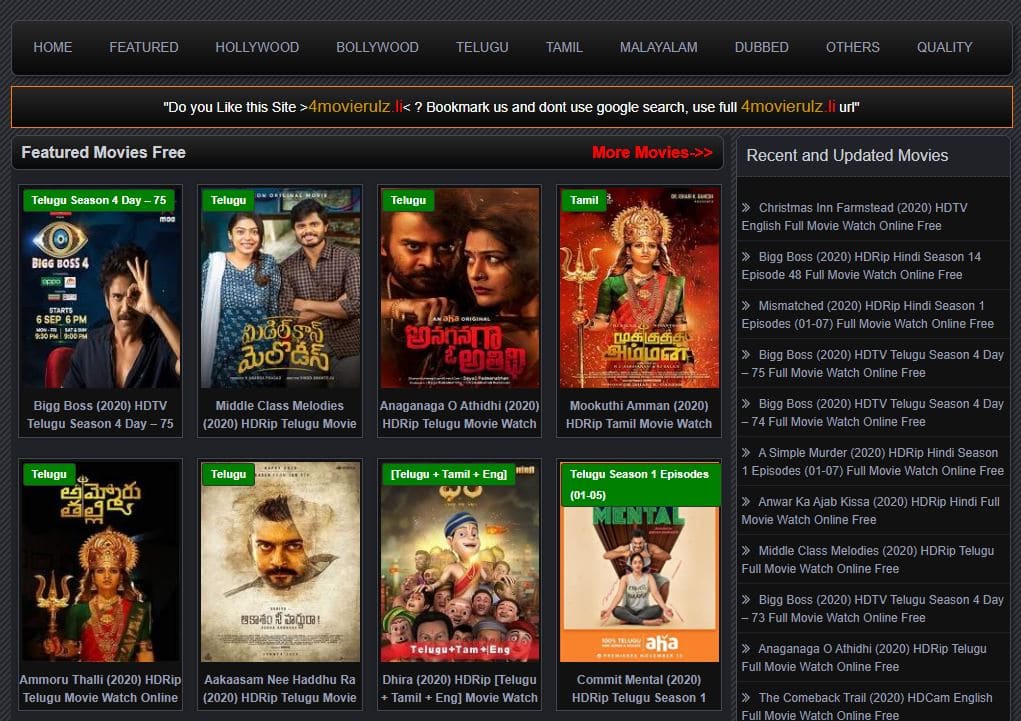Click the chevron icon beside Mismatched (2020)

click(746, 305)
